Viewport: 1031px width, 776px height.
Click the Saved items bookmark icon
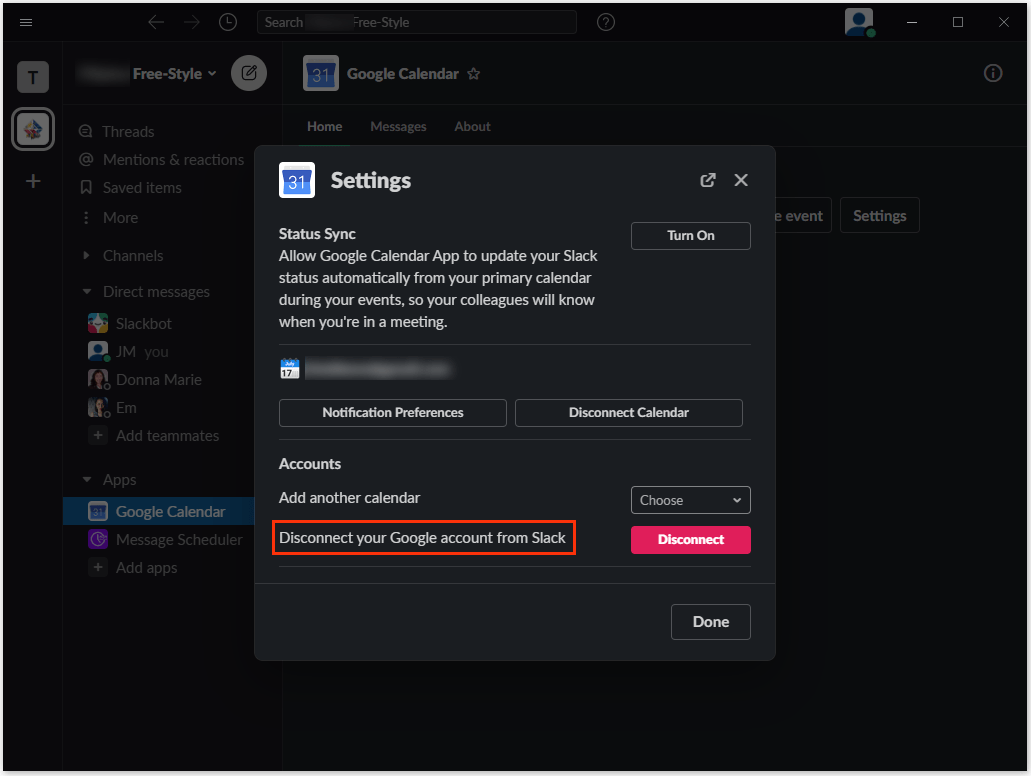(x=86, y=187)
